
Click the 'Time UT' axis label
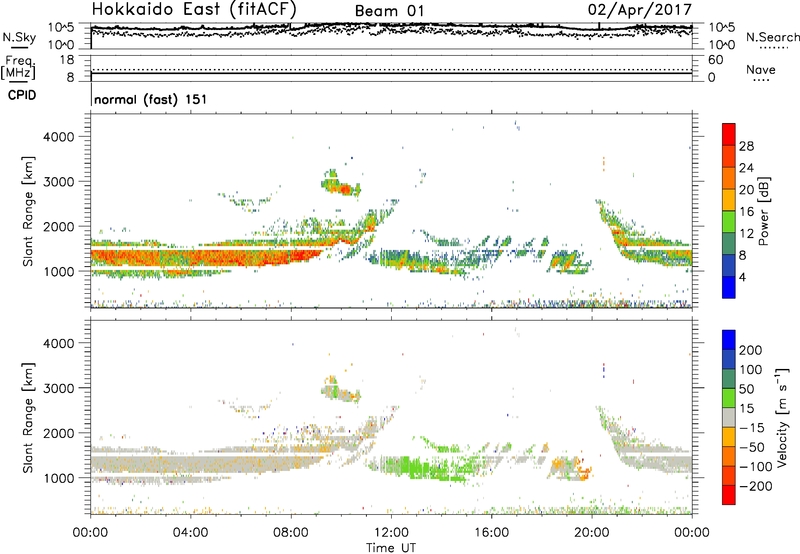(391, 548)
